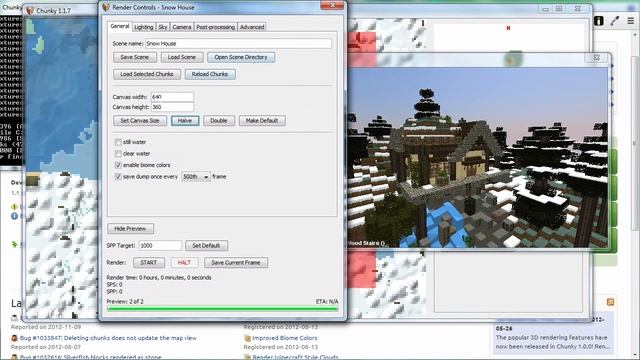
Task: Enable the clear water checkbox
Action: pyautogui.click(x=118, y=153)
